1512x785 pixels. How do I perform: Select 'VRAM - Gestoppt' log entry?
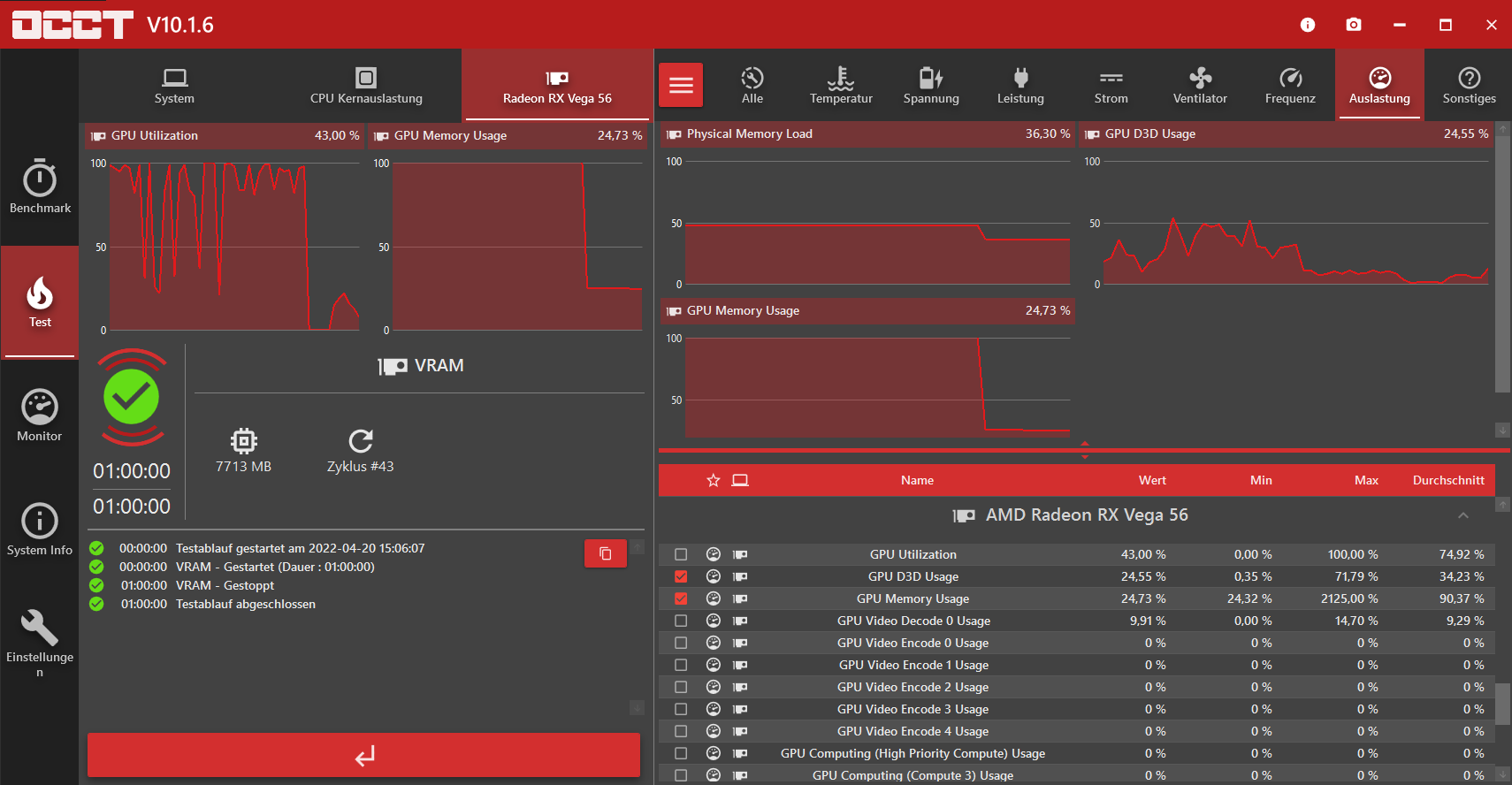pyautogui.click(x=225, y=585)
